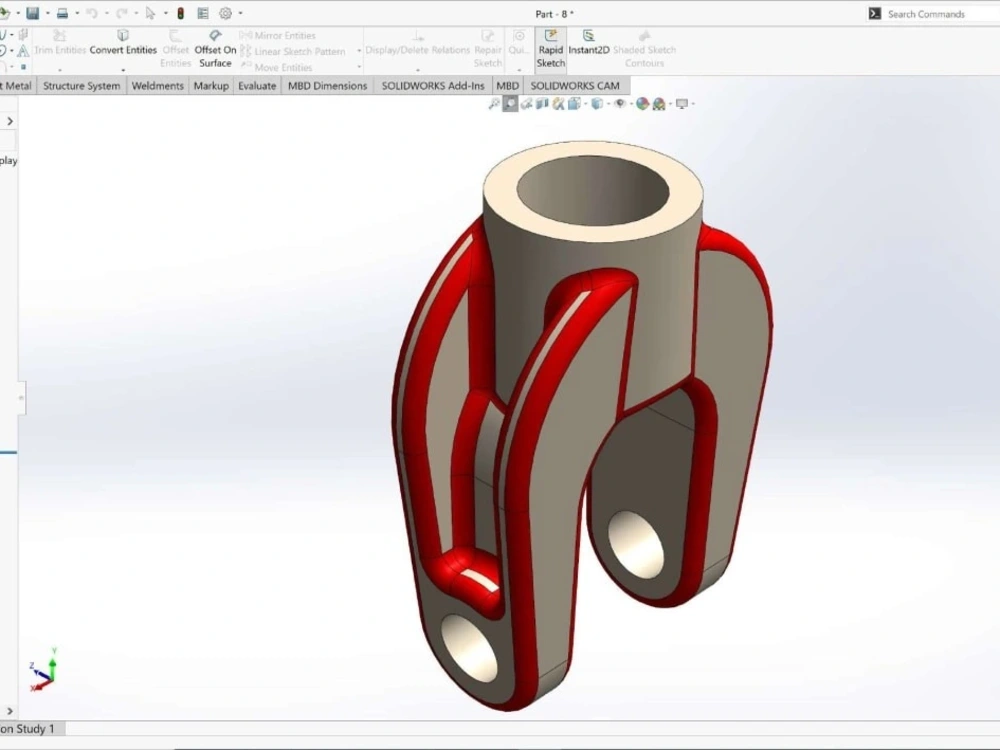Switch to the SOLIDWORKS CAM tab
This screenshot has width=1000, height=750.
pyautogui.click(x=575, y=85)
